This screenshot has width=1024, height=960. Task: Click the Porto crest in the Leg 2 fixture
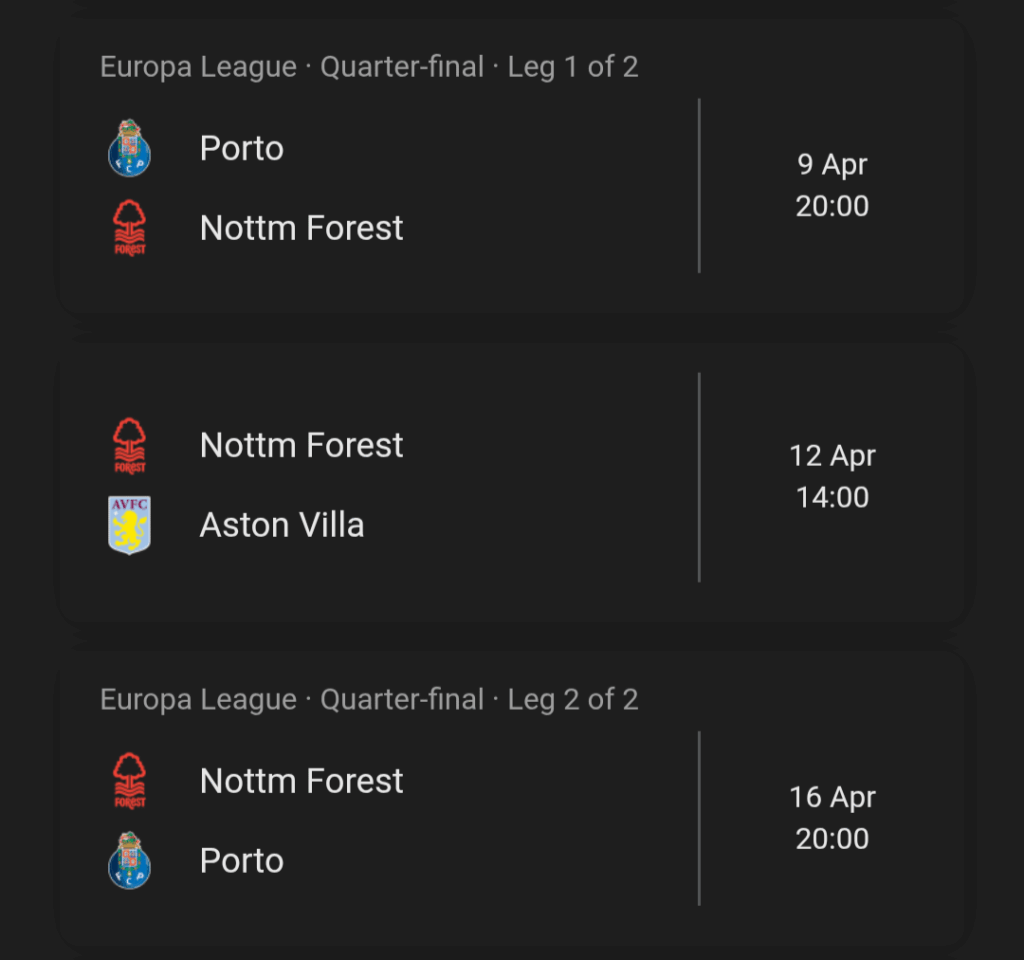(x=128, y=859)
